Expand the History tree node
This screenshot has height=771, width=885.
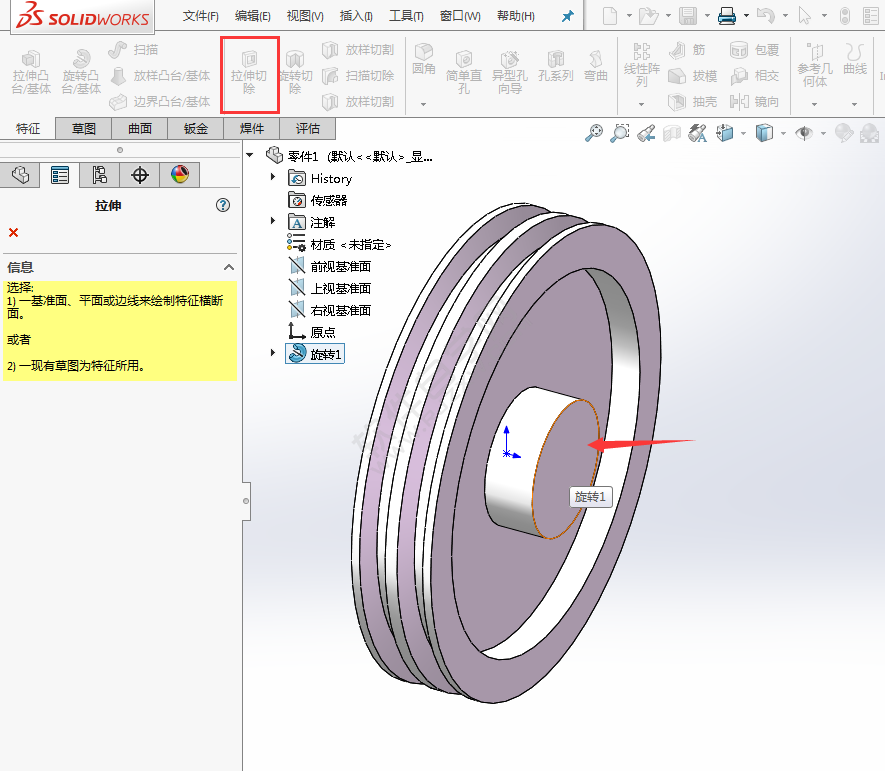click(273, 177)
